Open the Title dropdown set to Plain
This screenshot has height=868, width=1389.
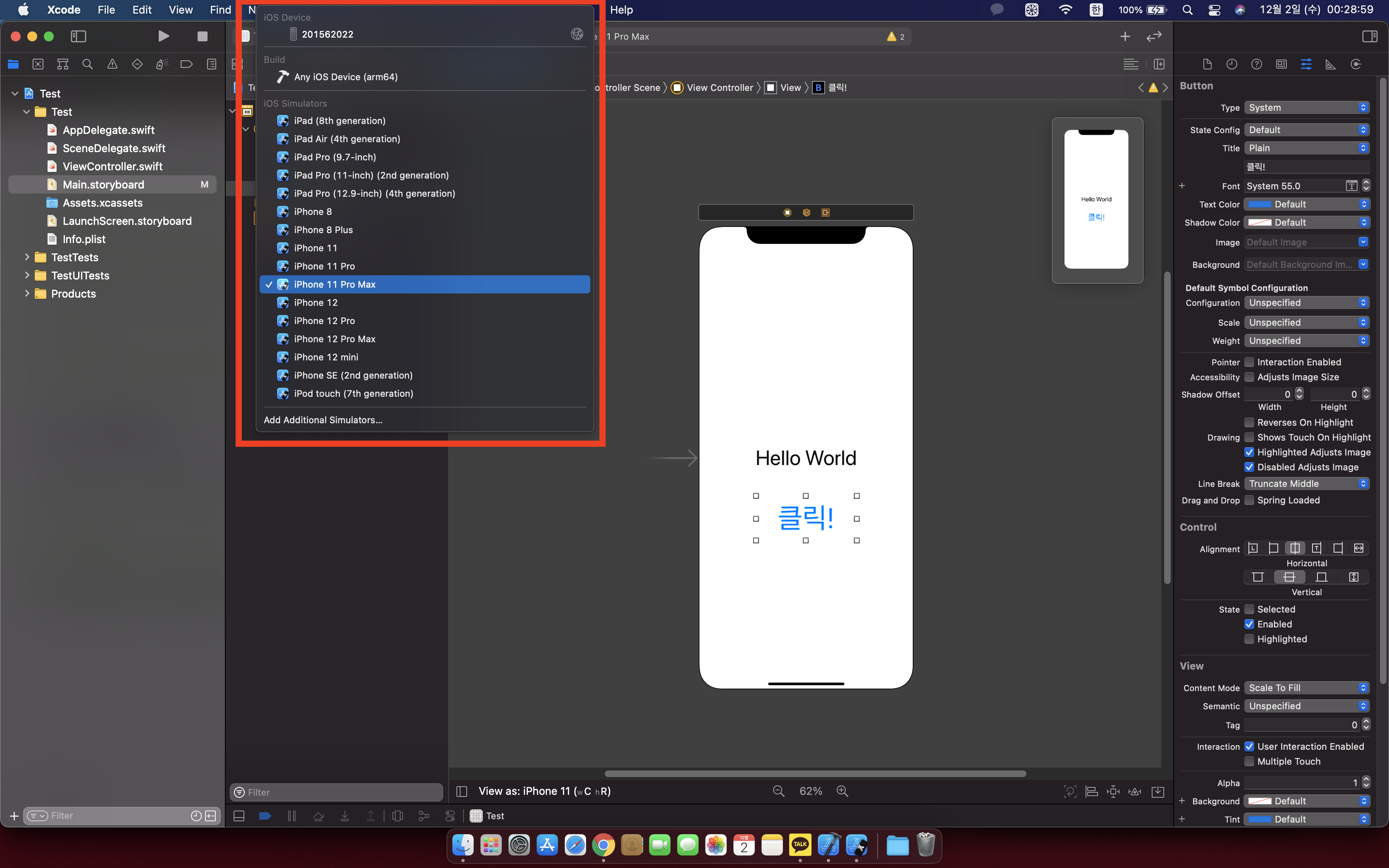pyautogui.click(x=1307, y=148)
